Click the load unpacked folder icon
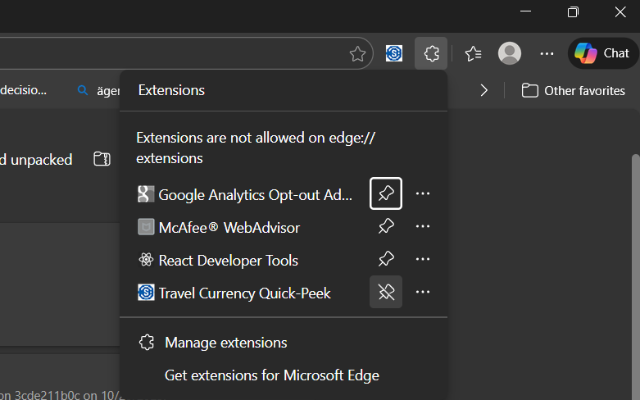Viewport: 640px width, 400px height. click(x=101, y=160)
